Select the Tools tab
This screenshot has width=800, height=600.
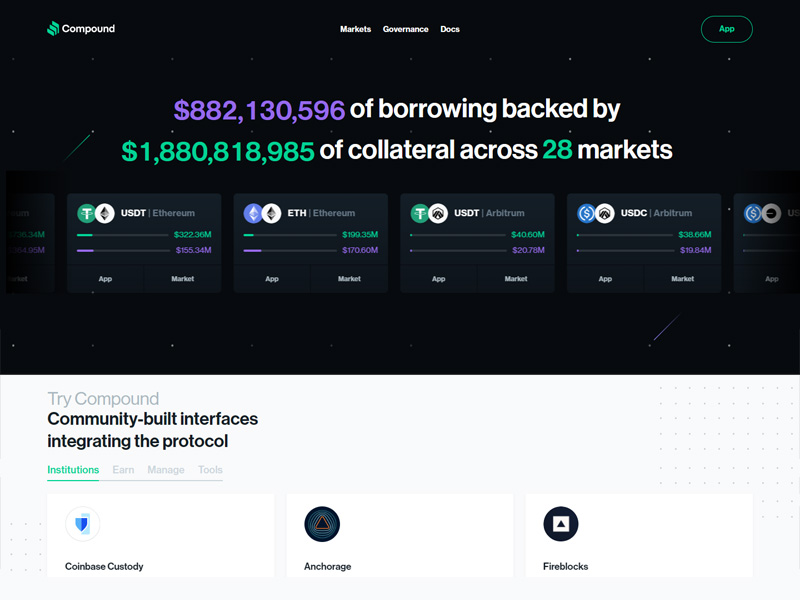(x=210, y=470)
